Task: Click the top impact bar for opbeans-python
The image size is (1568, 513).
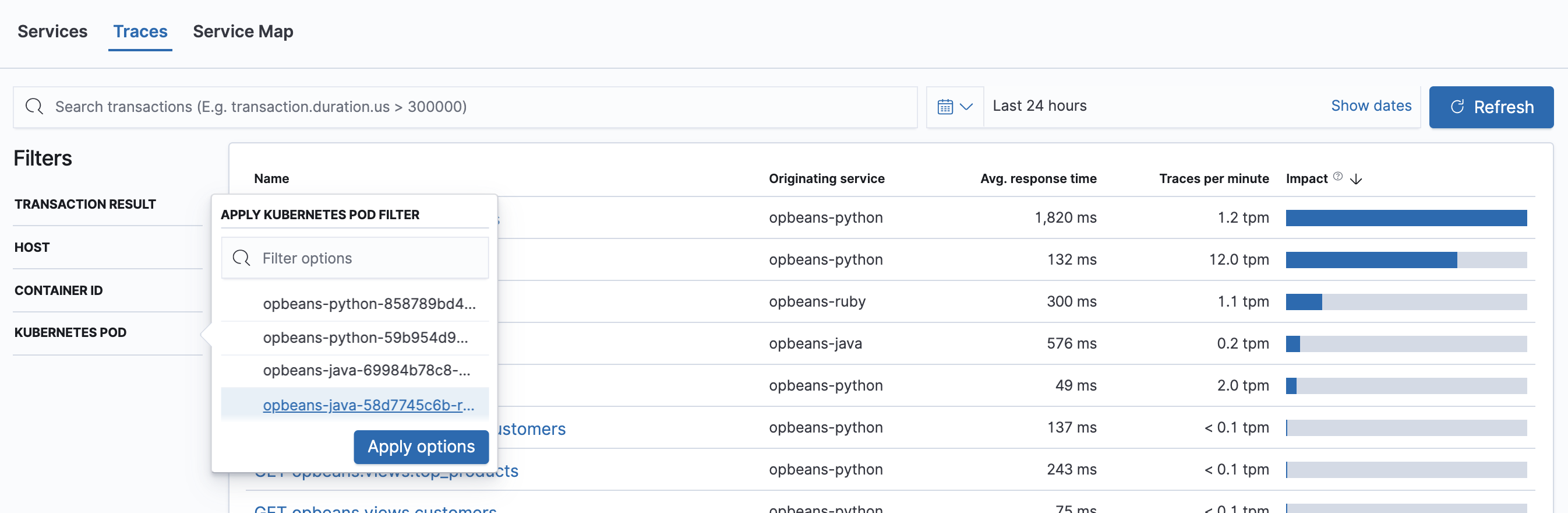Action: click(x=1405, y=218)
